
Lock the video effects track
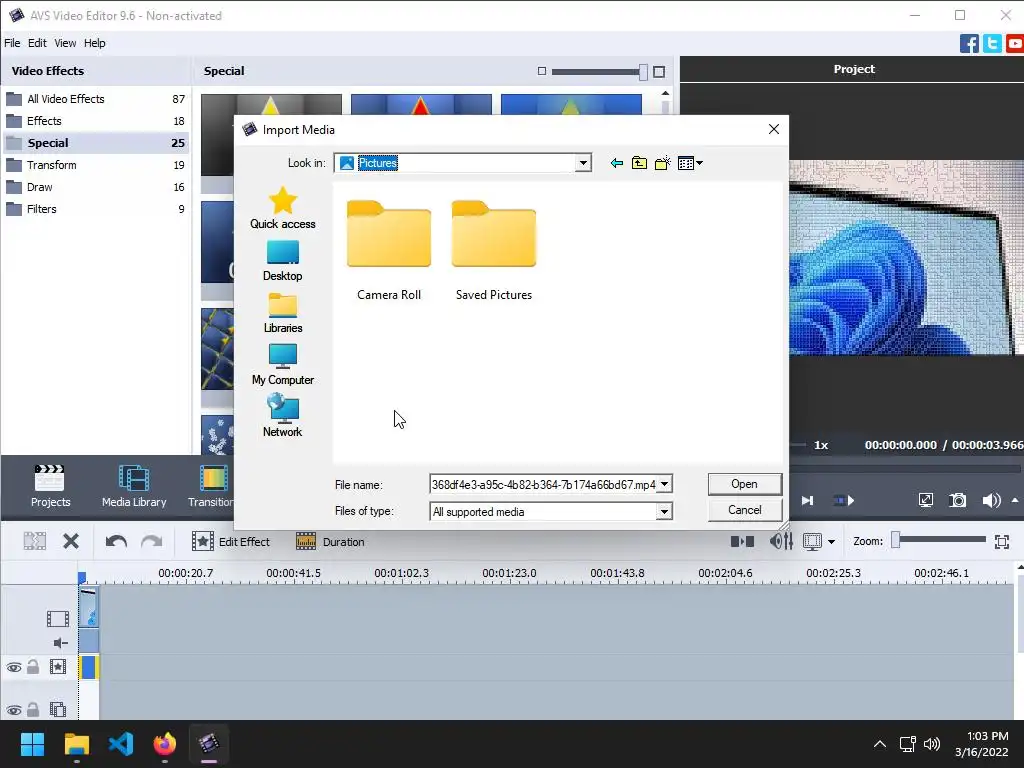[33, 667]
